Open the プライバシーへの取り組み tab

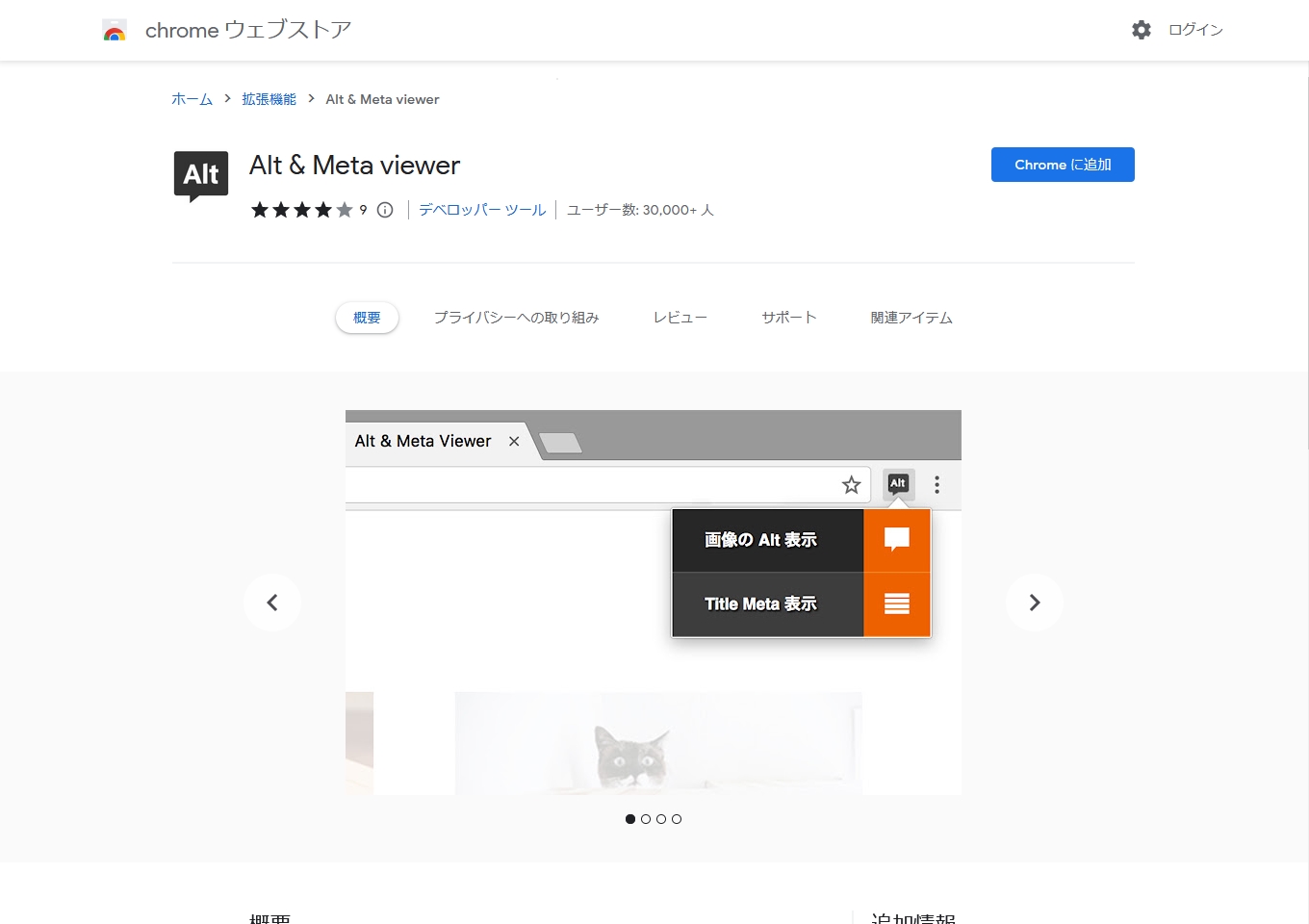[516, 318]
